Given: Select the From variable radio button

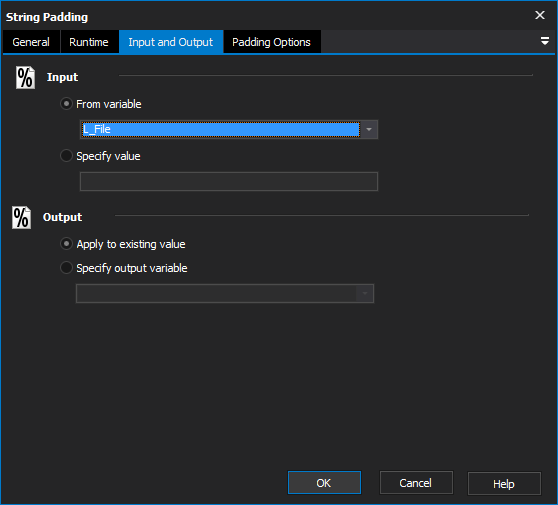Looking at the screenshot, I should click(x=66, y=104).
